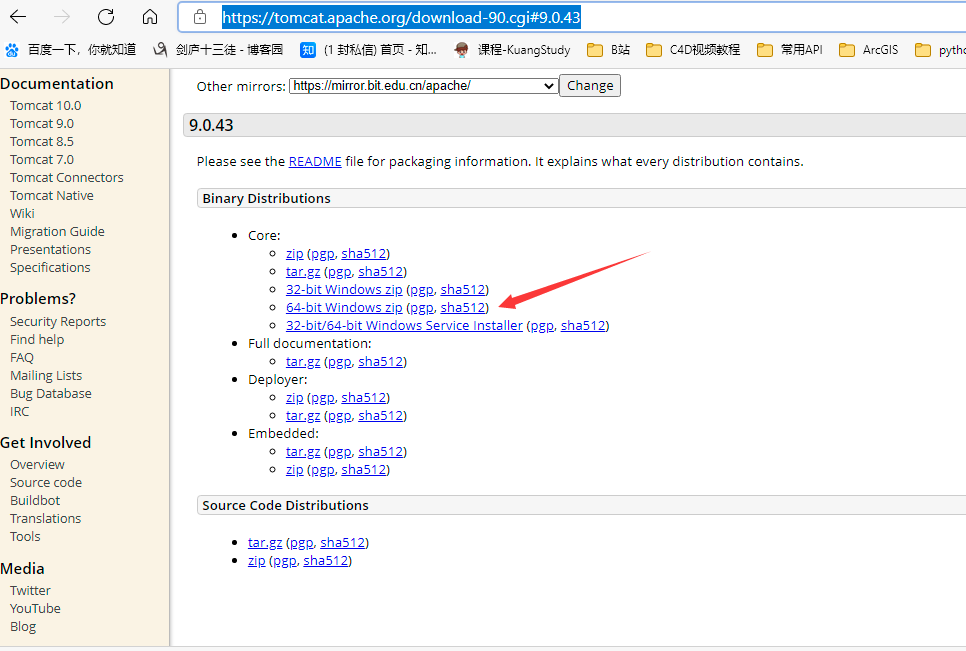Viewport: 966px width, 651px height.
Task: Download Full documentation tar.gz
Action: [x=303, y=362]
